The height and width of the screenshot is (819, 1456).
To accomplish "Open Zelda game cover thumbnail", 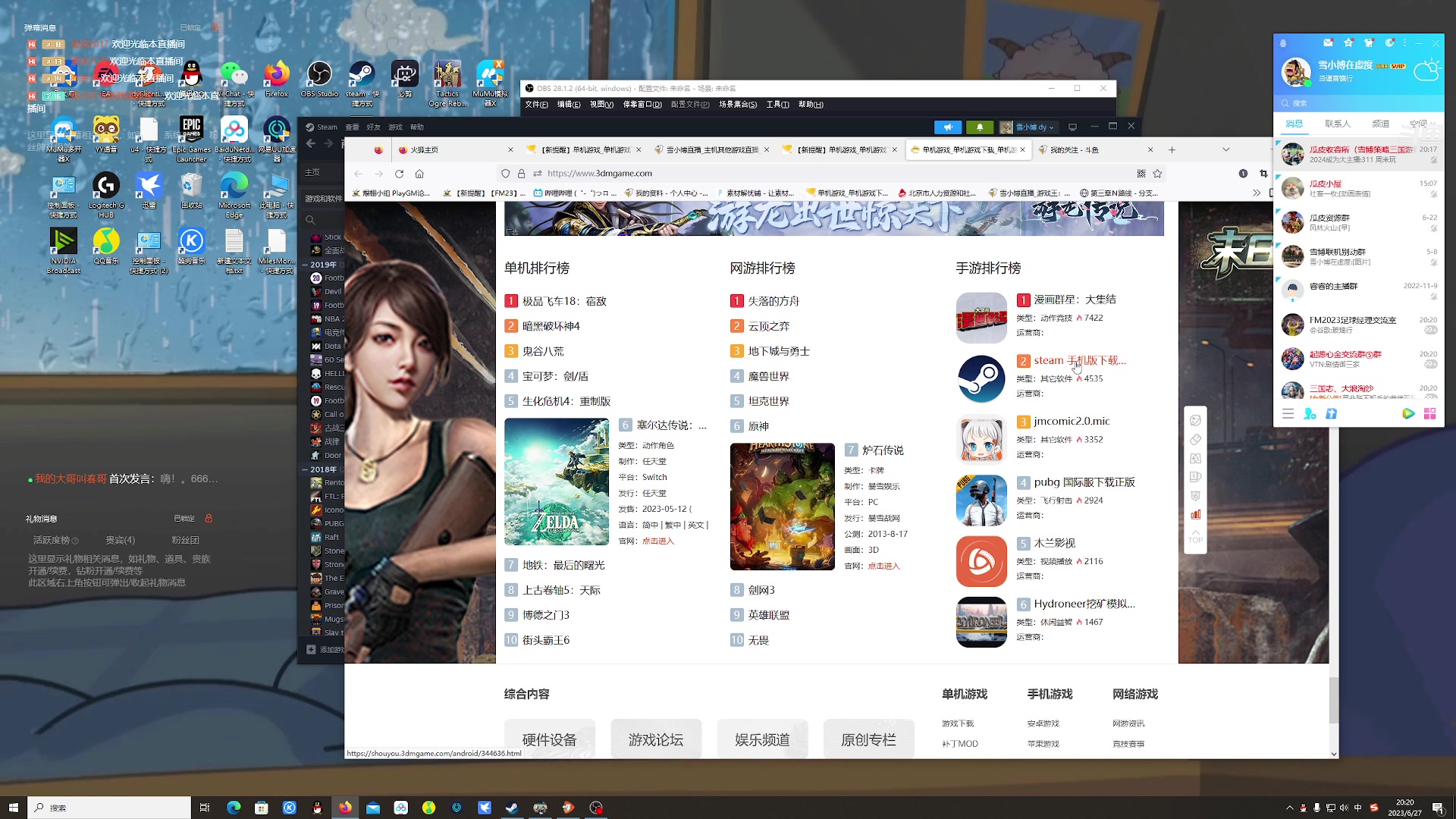I will [557, 482].
